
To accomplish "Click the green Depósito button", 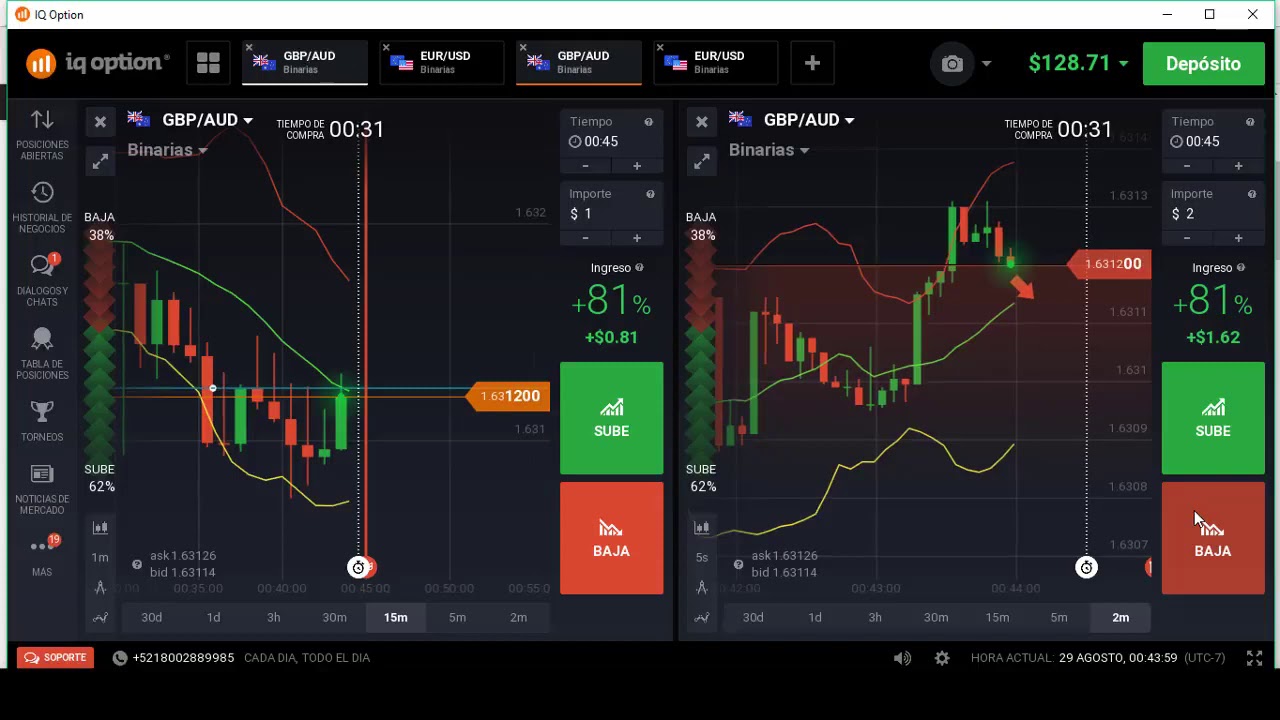I will [1203, 63].
